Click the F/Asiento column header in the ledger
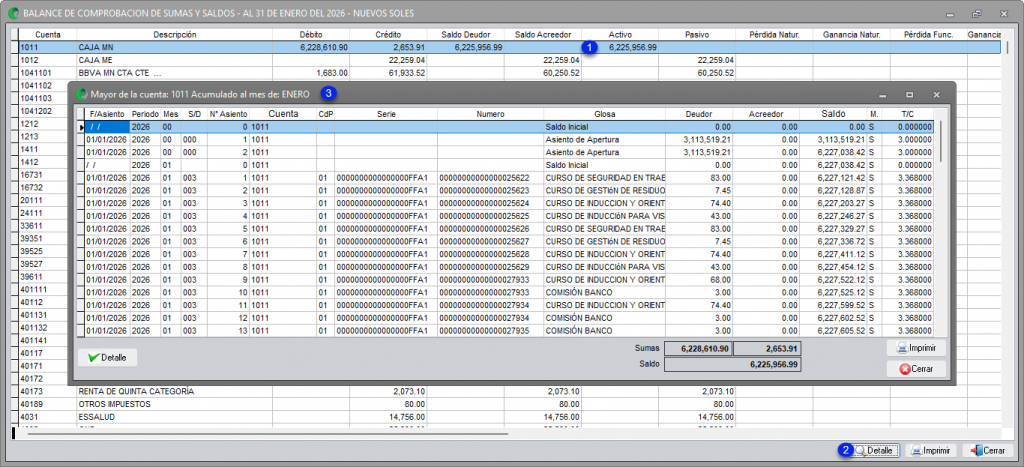Screen dimensions: 1024x467 107,114
